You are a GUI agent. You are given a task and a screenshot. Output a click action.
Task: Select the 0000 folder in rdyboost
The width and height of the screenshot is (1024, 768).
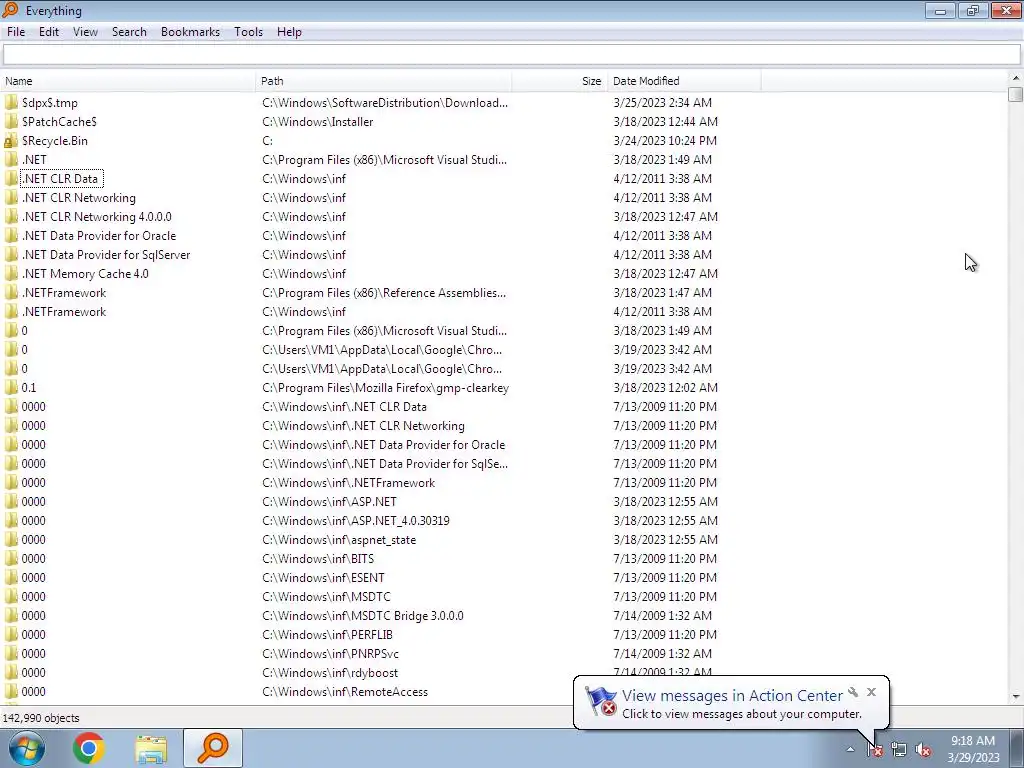tap(33, 672)
